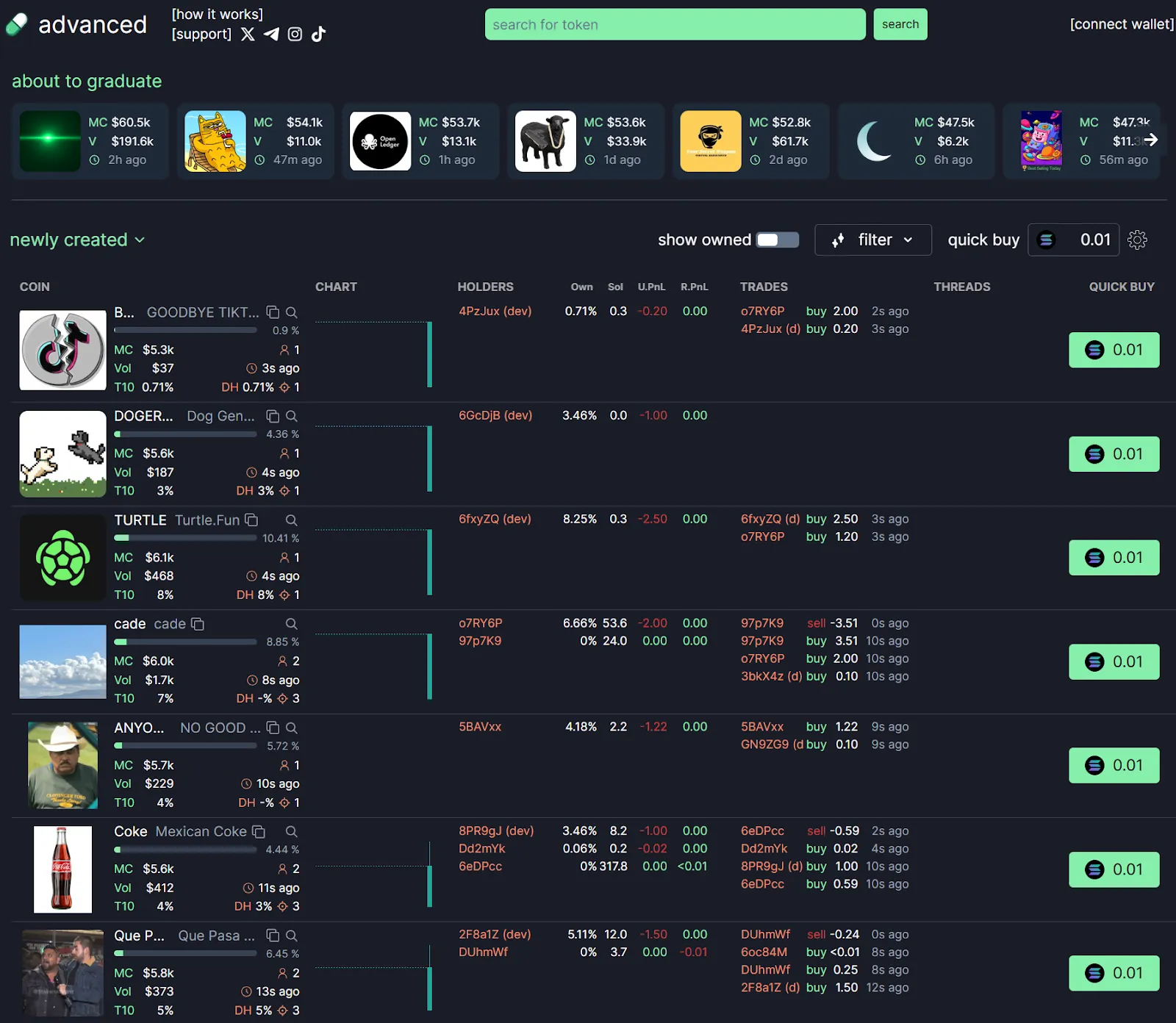Open the X (Twitter) social icon
1176x1023 pixels.
[248, 35]
